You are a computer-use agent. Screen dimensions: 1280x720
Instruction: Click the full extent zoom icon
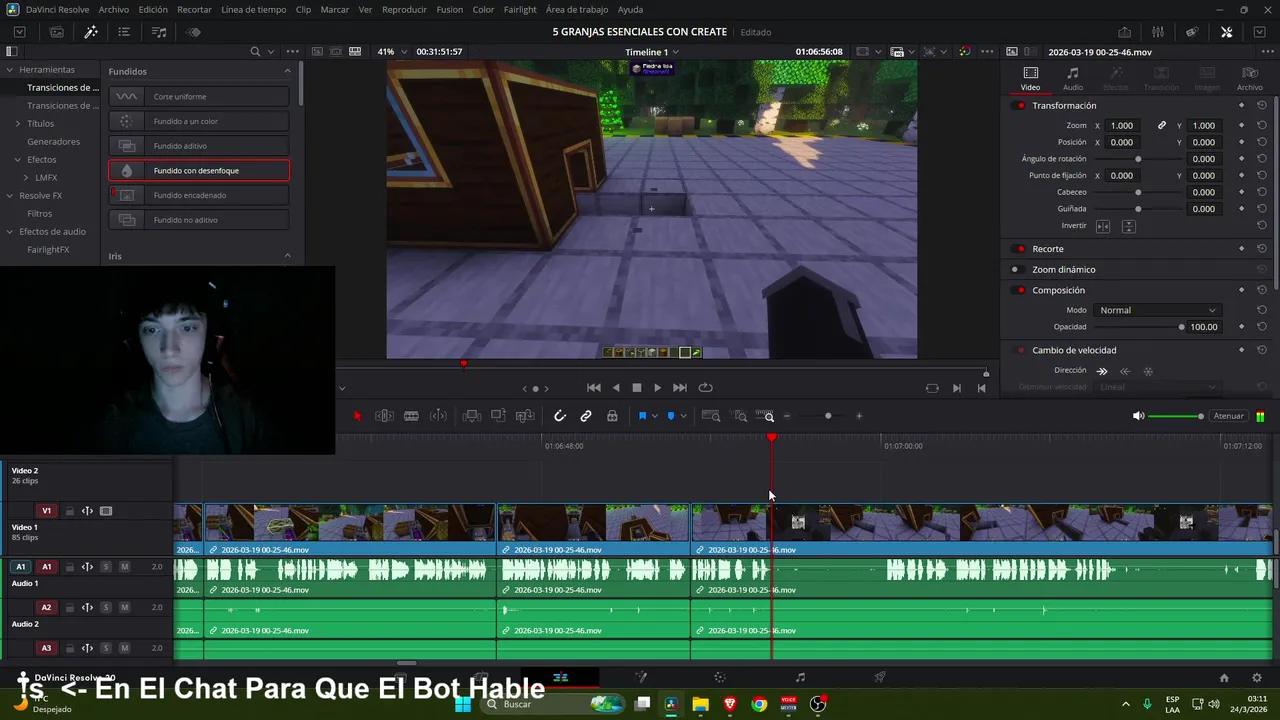coord(711,416)
